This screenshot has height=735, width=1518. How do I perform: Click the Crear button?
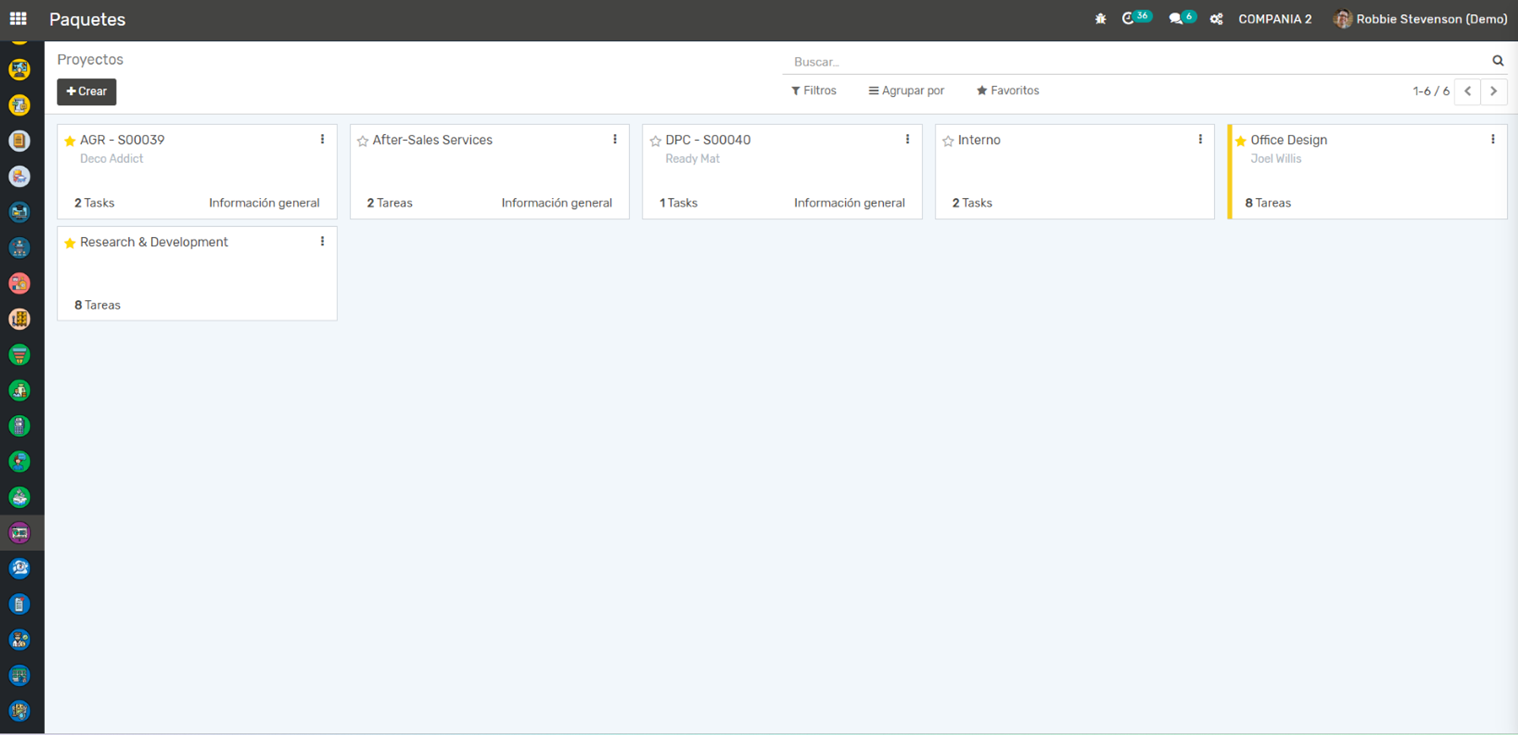pos(87,92)
